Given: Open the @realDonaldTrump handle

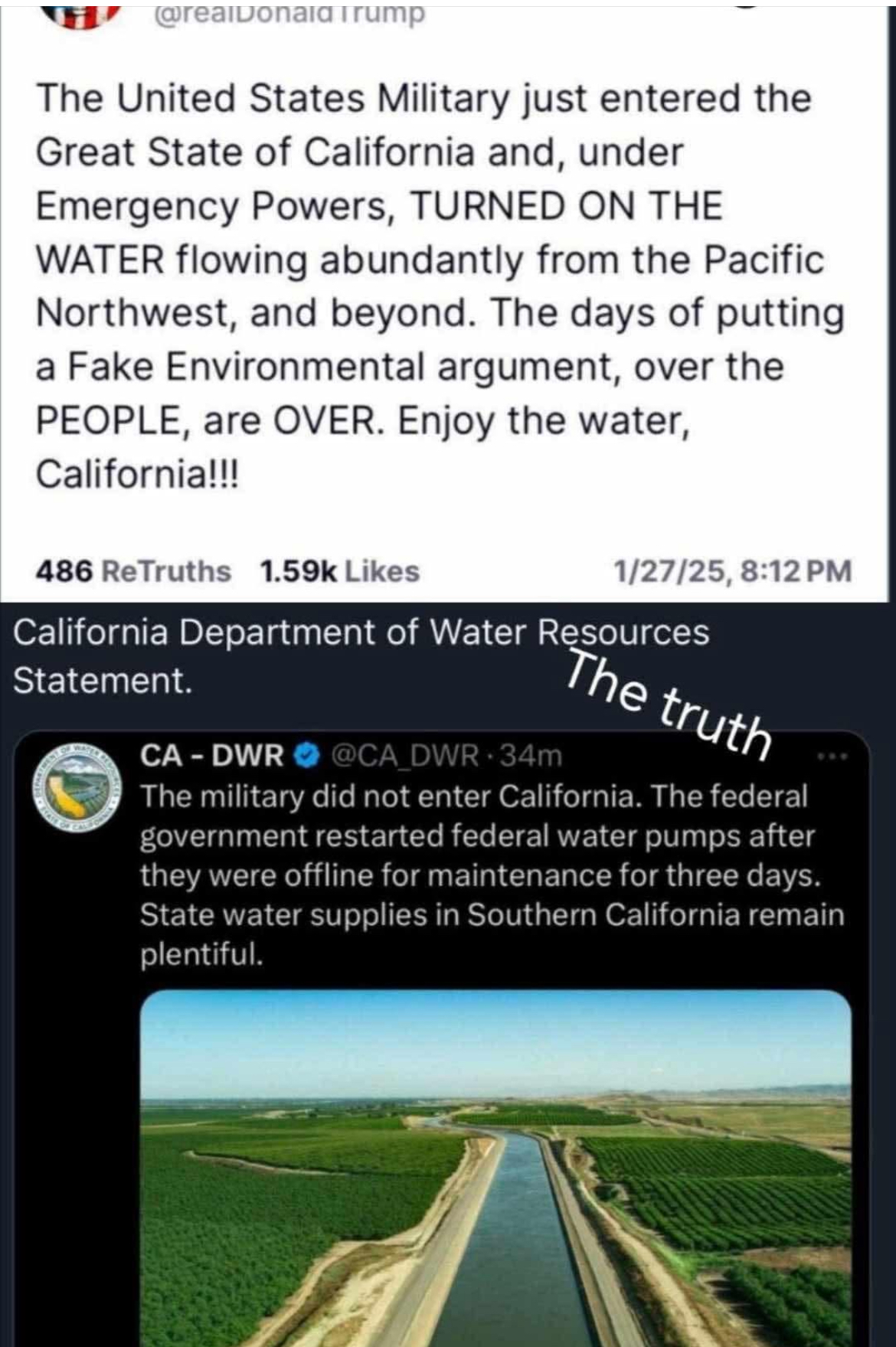Looking at the screenshot, I should coord(289,12).
